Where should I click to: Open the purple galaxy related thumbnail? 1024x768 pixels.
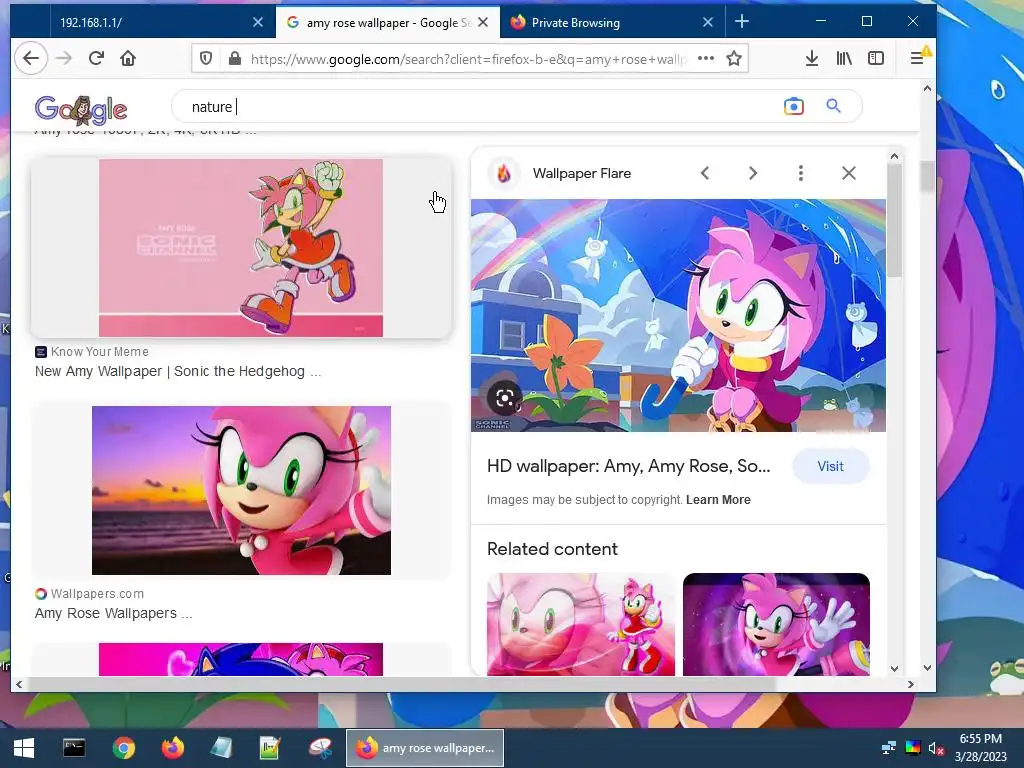coord(776,624)
